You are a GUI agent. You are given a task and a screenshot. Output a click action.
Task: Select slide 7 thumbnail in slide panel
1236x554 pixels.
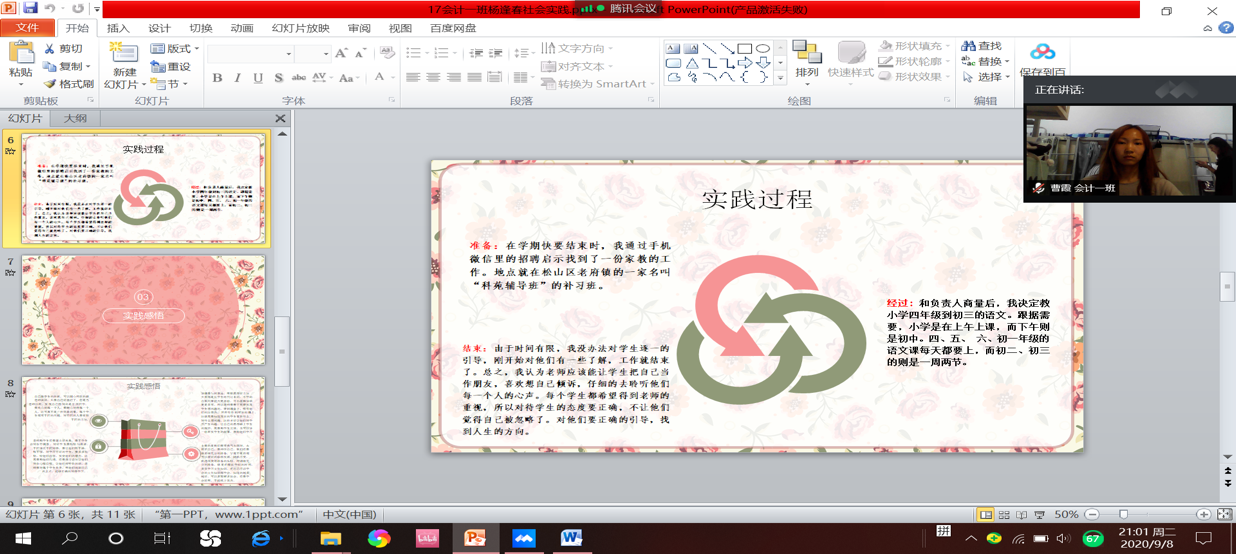pos(143,310)
